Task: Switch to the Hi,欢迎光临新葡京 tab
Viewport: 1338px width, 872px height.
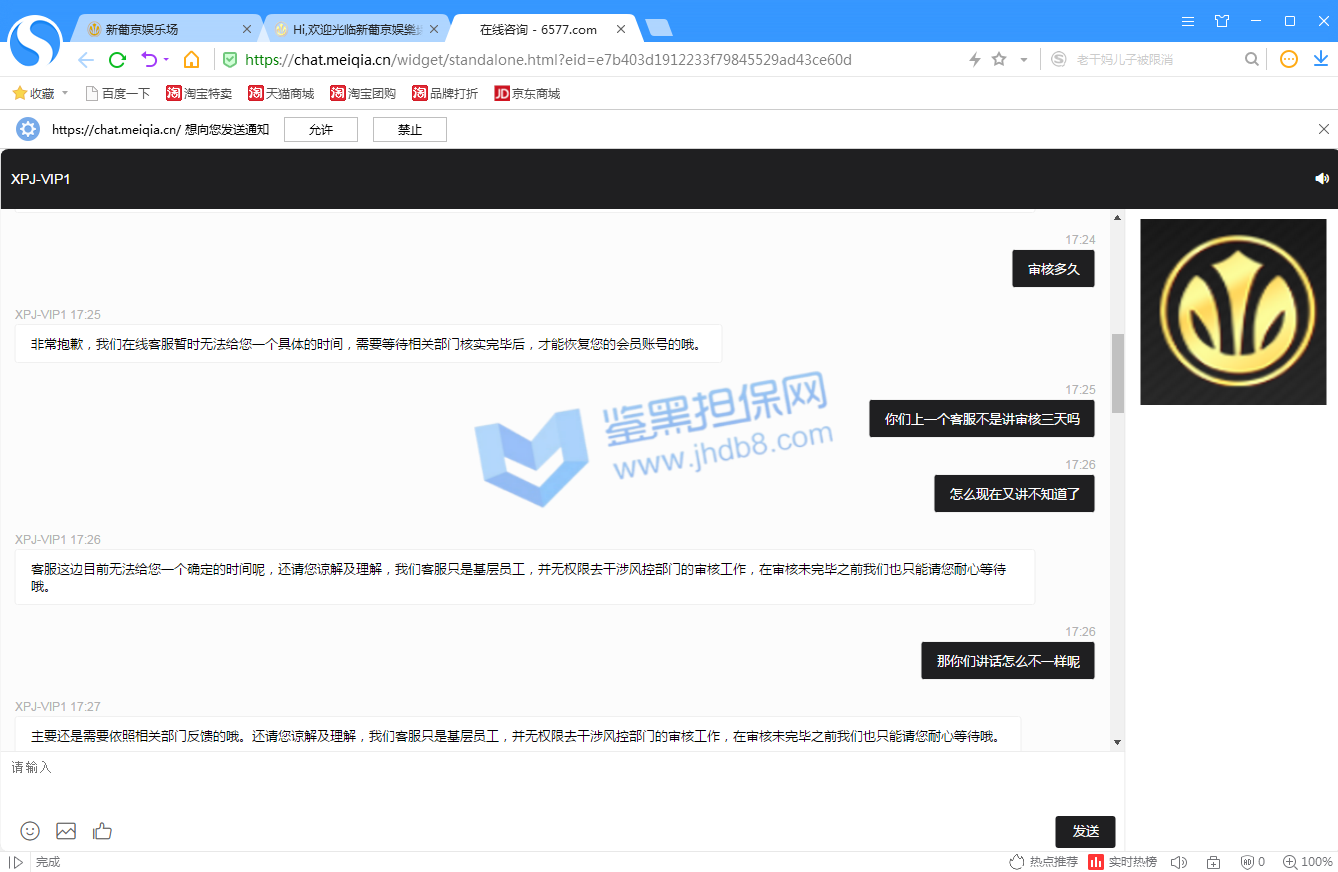Action: 356,29
